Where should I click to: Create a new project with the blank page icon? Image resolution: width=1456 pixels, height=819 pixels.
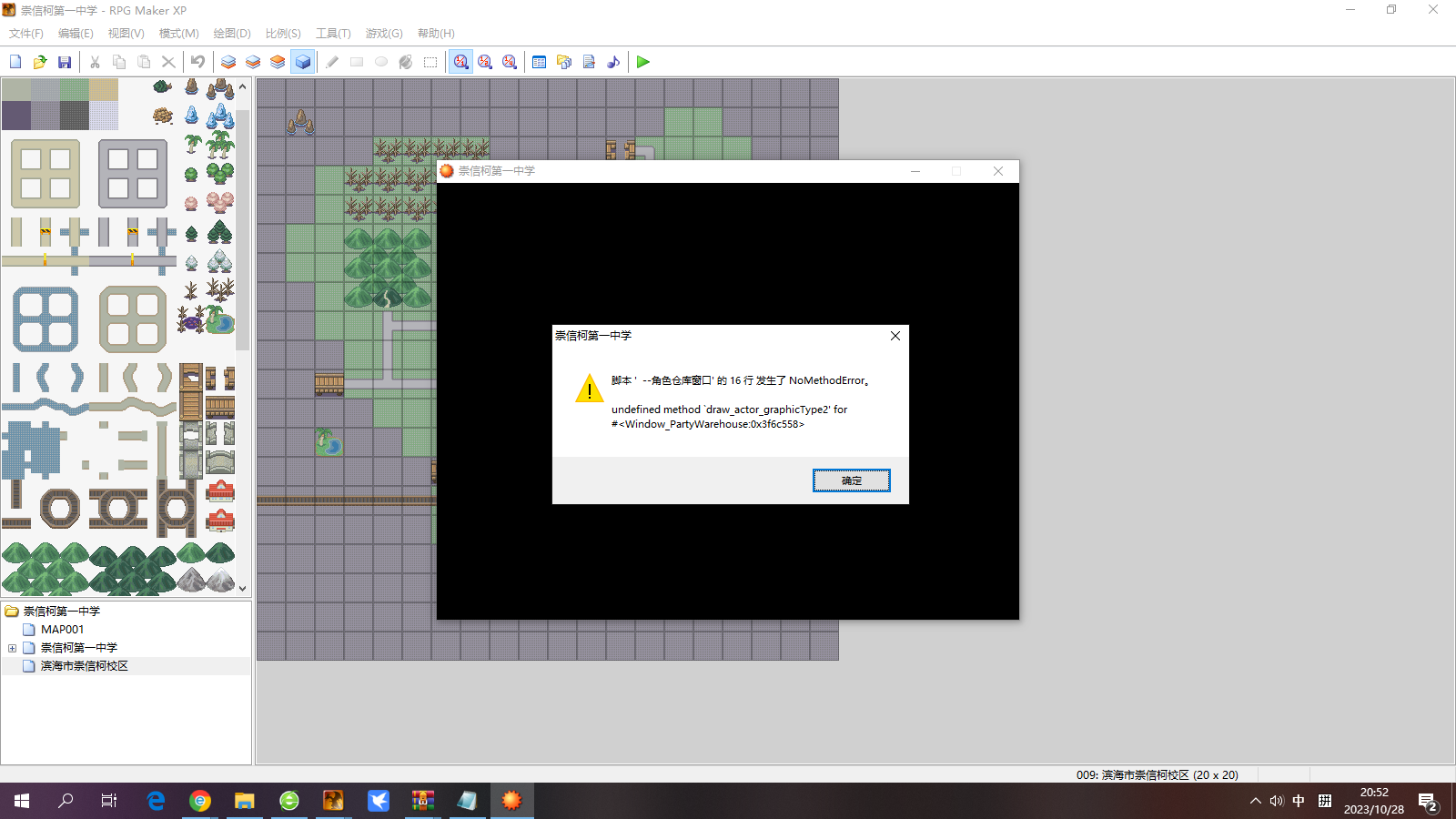[x=15, y=62]
